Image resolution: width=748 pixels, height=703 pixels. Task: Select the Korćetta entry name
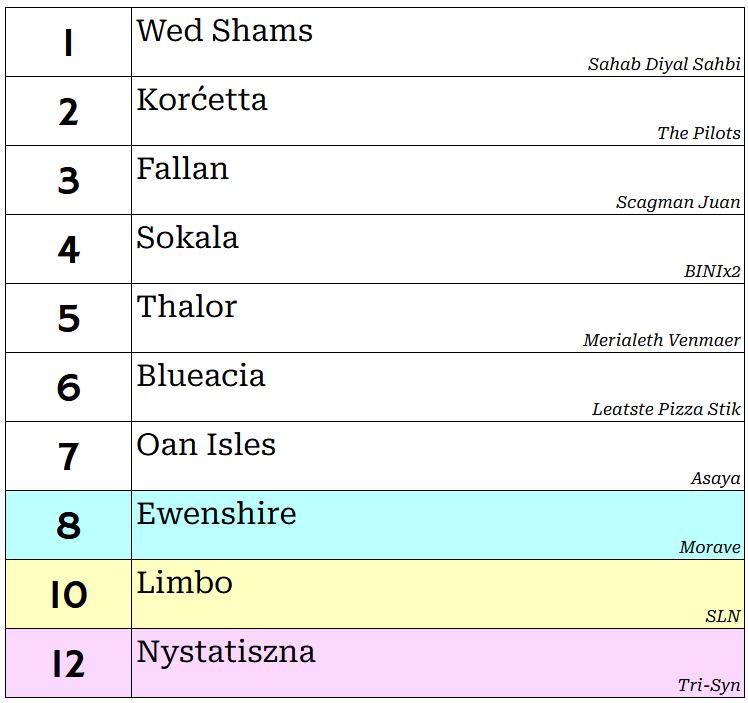point(202,99)
